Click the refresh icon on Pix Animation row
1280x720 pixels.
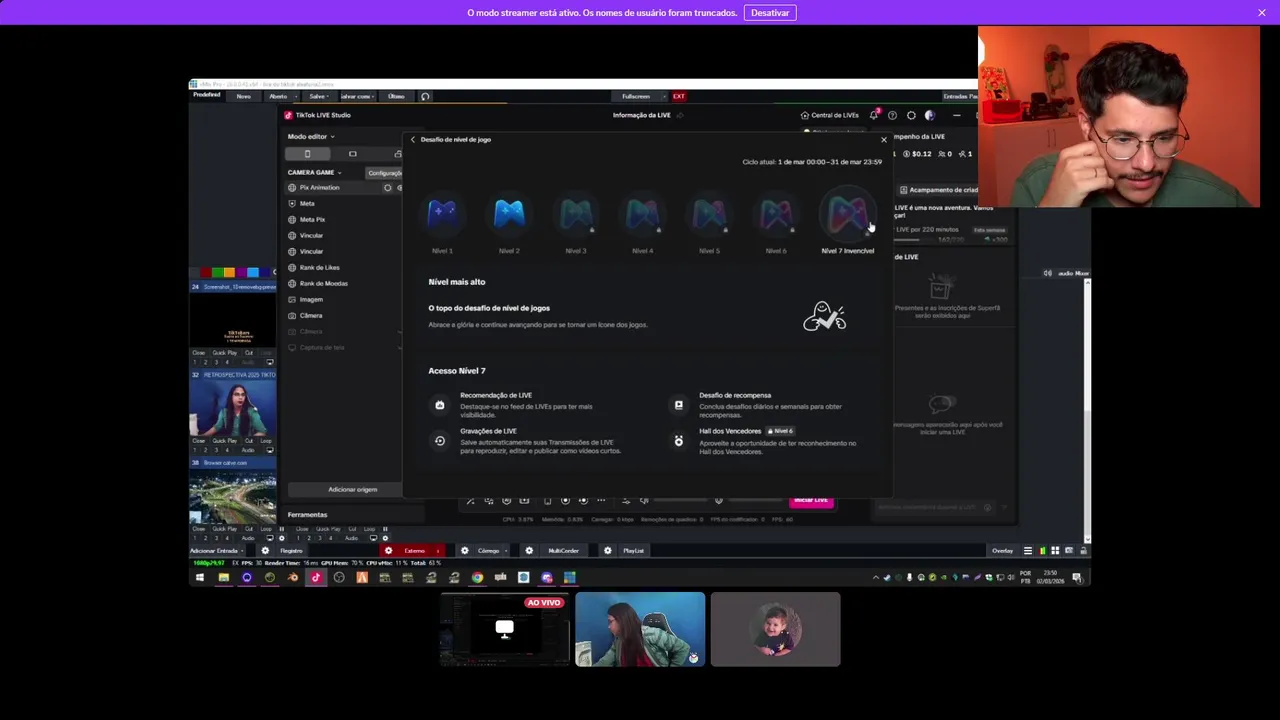[388, 188]
